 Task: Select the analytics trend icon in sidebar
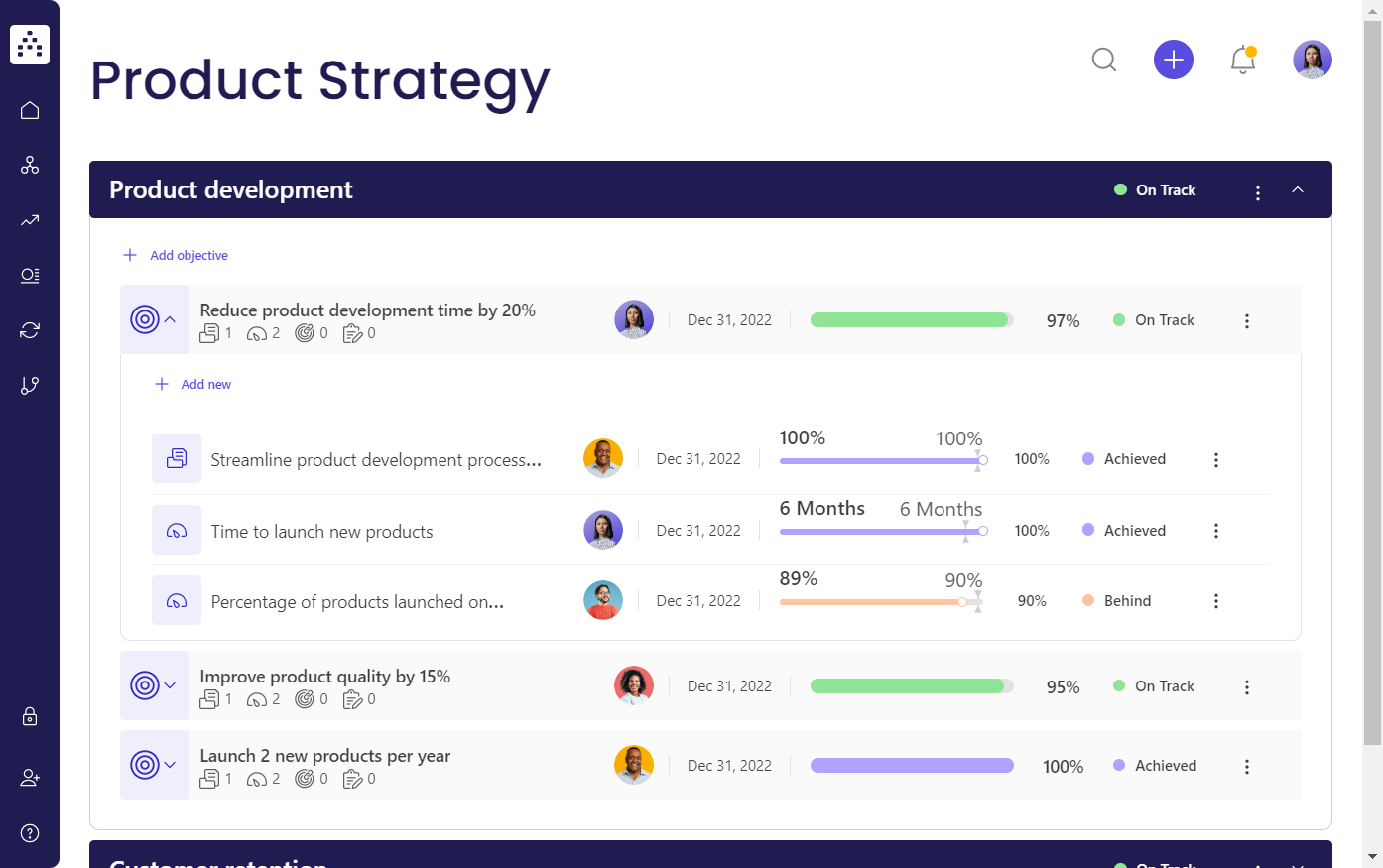[x=30, y=220]
